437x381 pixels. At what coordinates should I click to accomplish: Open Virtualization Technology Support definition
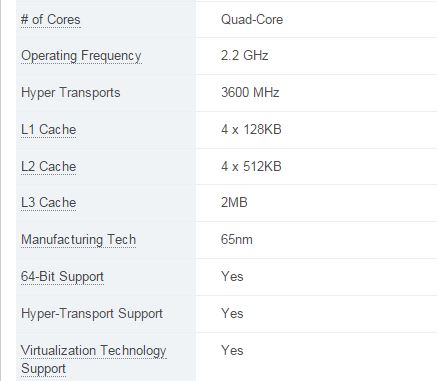(x=94, y=359)
